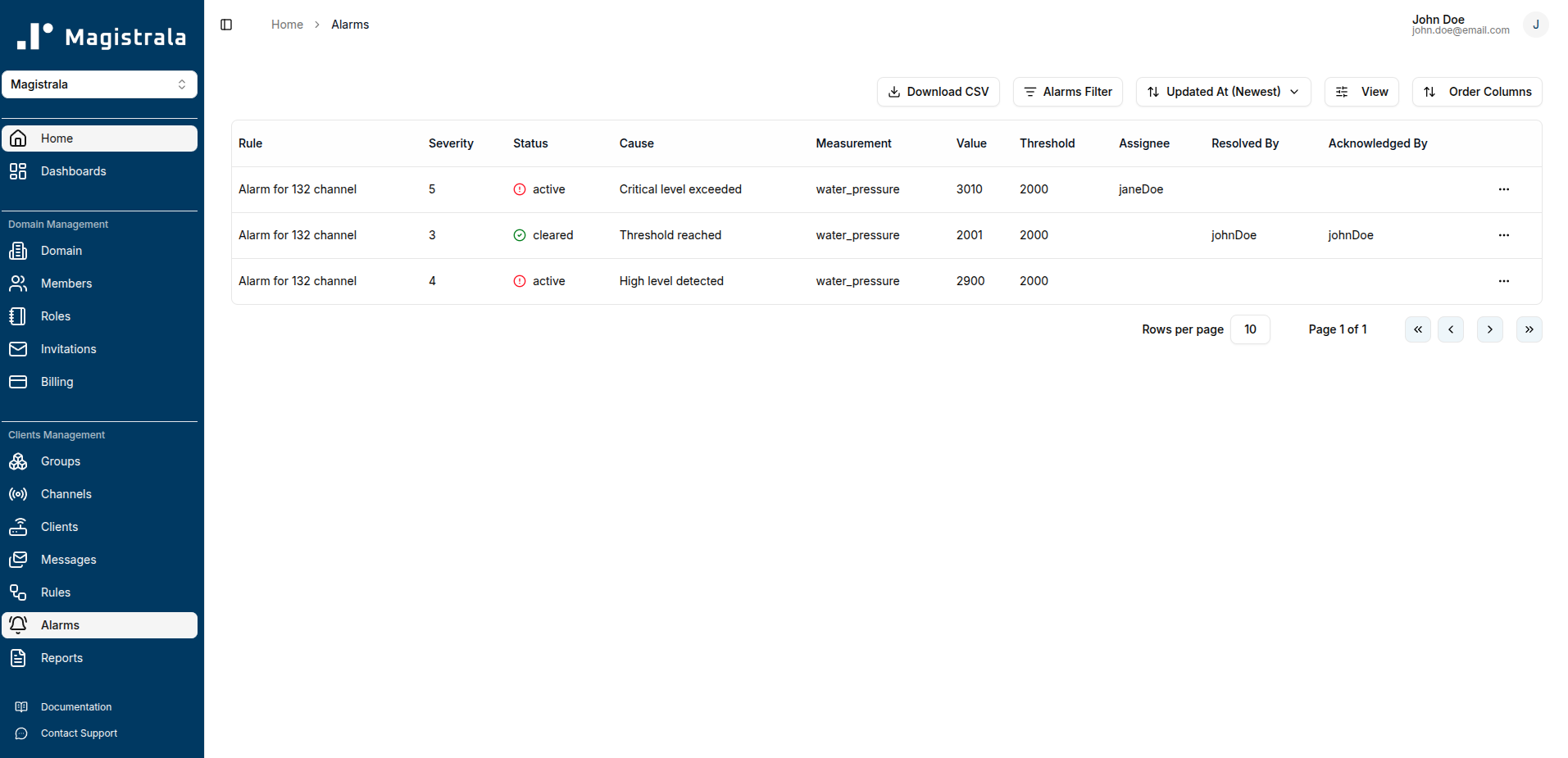The width and height of the screenshot is (1568, 758).
Task: Click the Channels broadcast icon
Action: pos(18,494)
